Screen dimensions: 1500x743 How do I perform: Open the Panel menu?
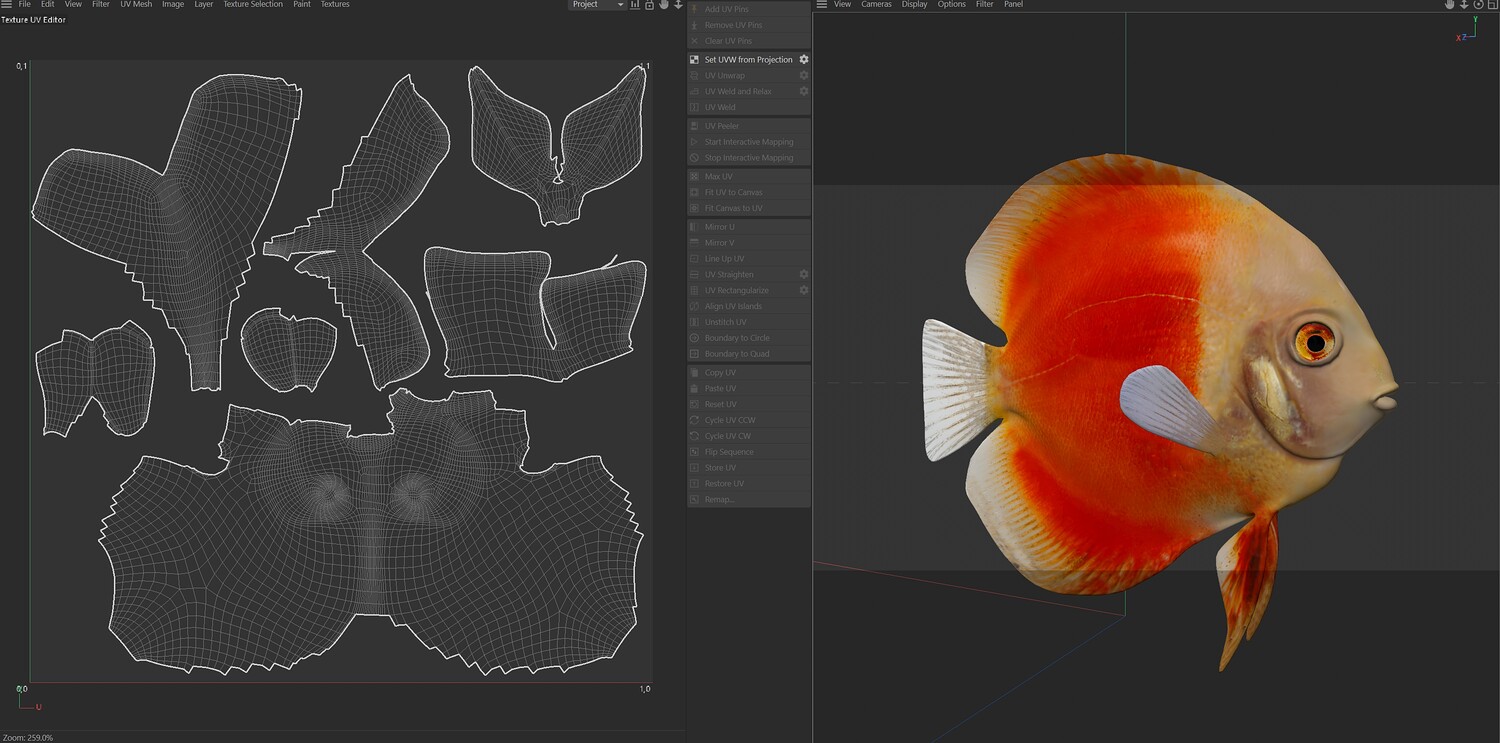pos(1013,4)
